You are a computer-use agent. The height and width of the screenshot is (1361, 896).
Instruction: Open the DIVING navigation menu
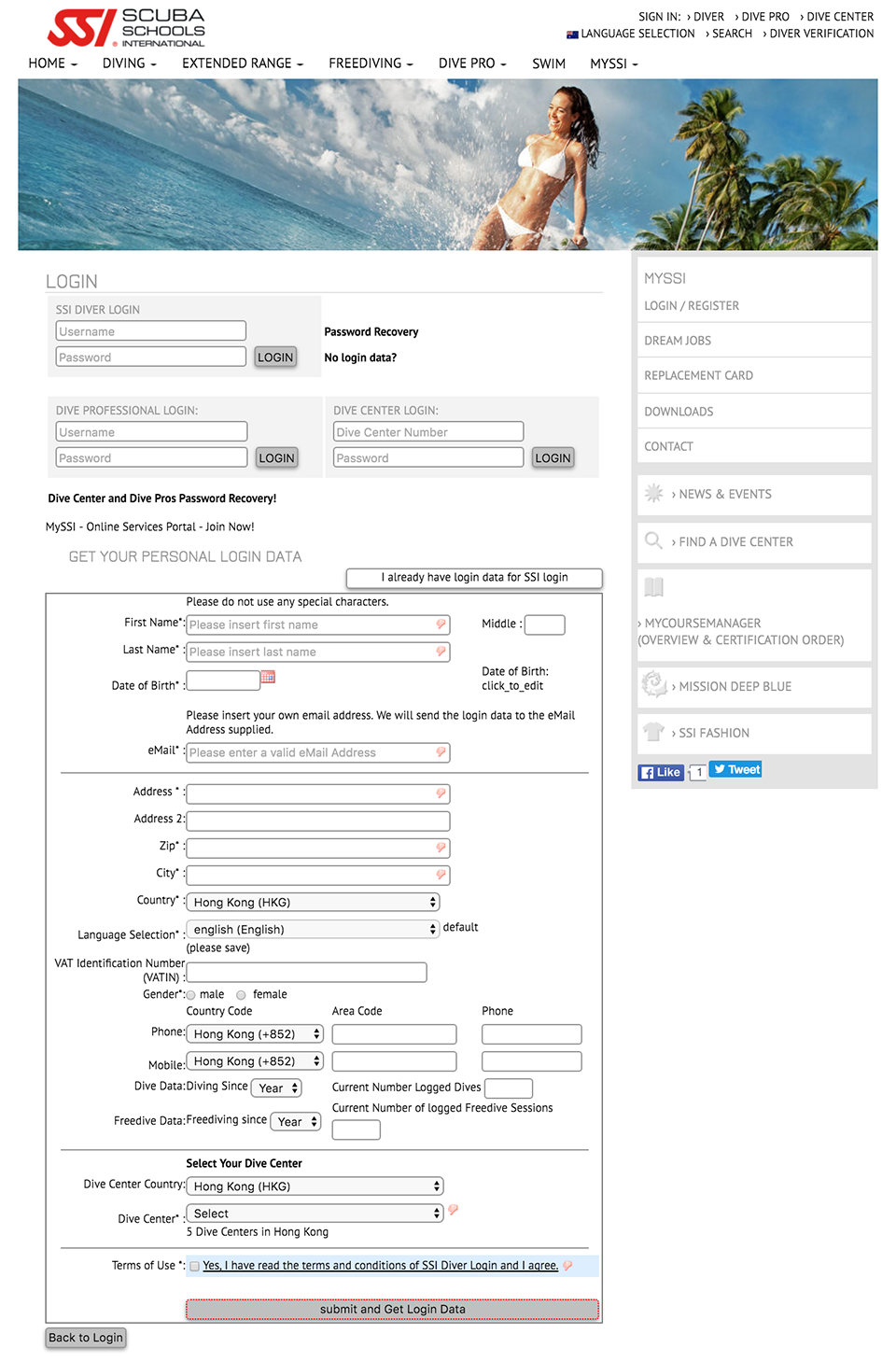[x=129, y=63]
